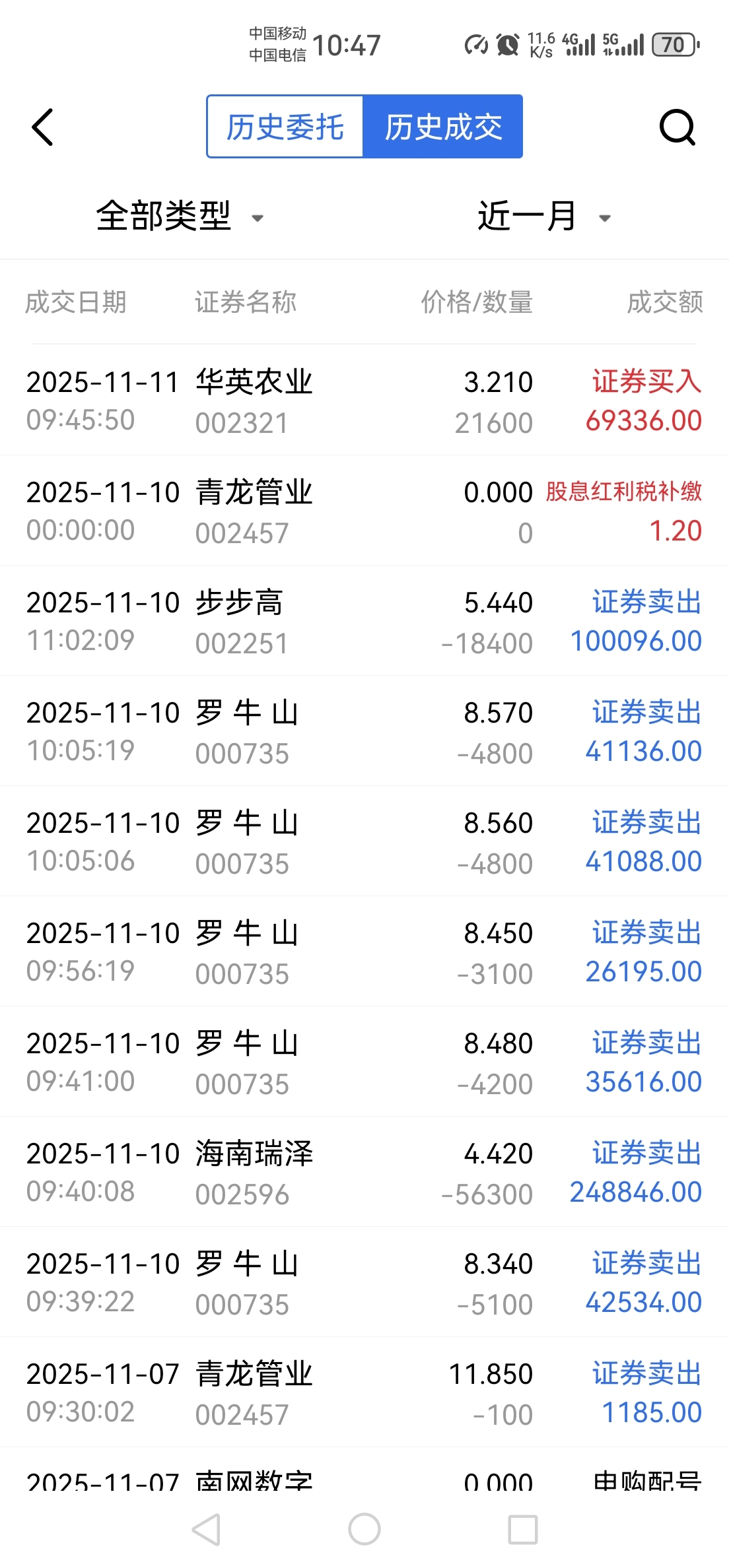Open the 近一月 date range dropdown
Image resolution: width=729 pixels, height=1568 pixels.
pos(527,216)
